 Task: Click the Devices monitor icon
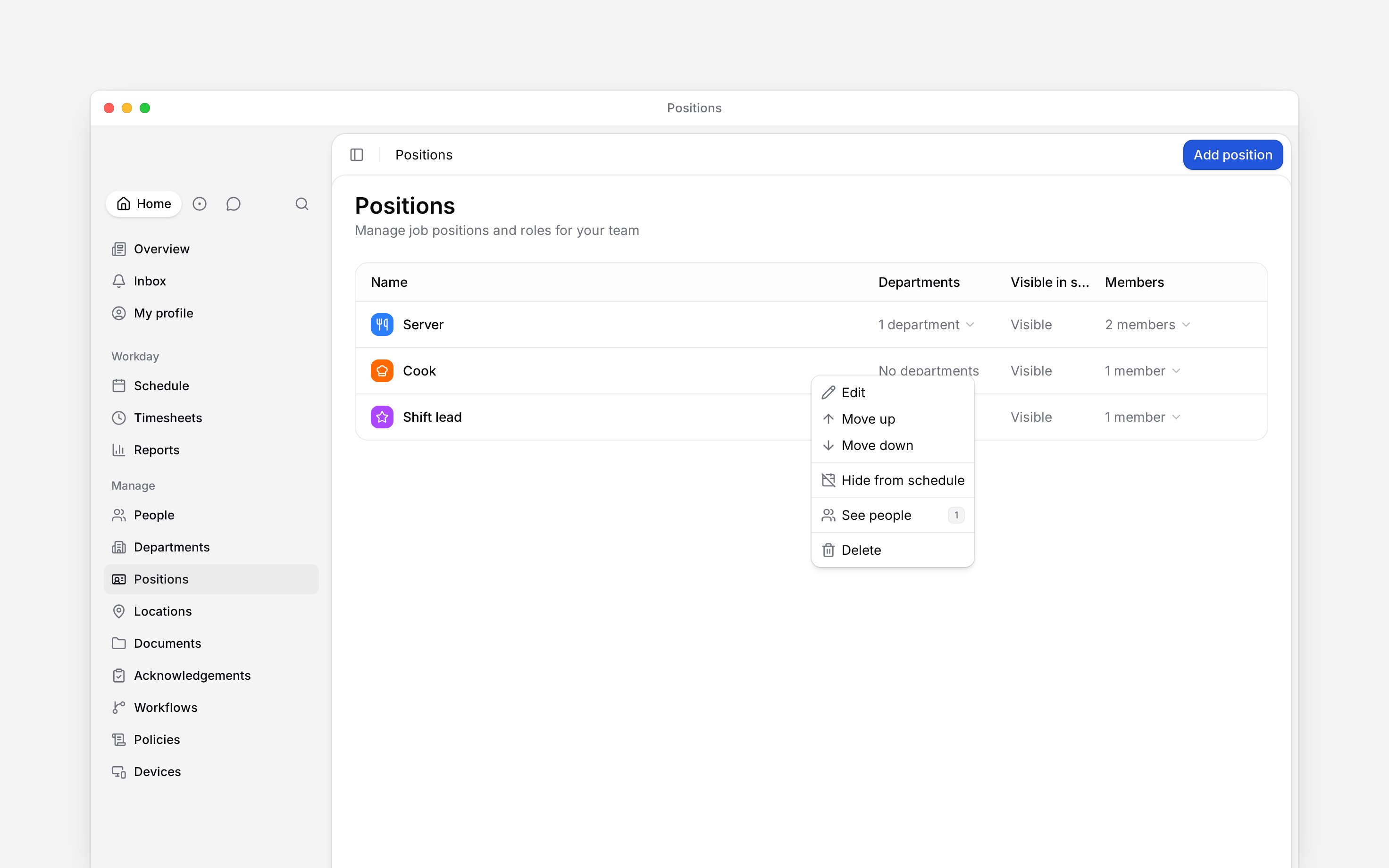point(119,772)
